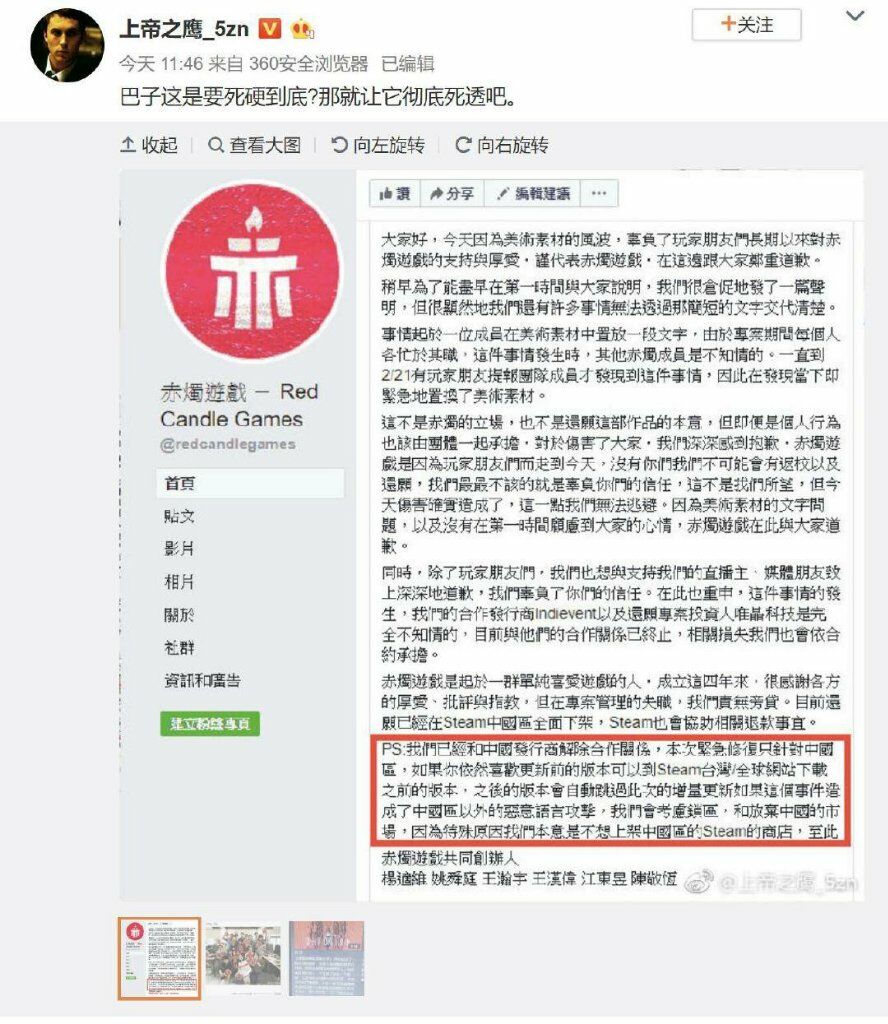Select the second group photo thumbnail
Image resolution: width=888 pixels, height=1024 pixels.
[244, 958]
